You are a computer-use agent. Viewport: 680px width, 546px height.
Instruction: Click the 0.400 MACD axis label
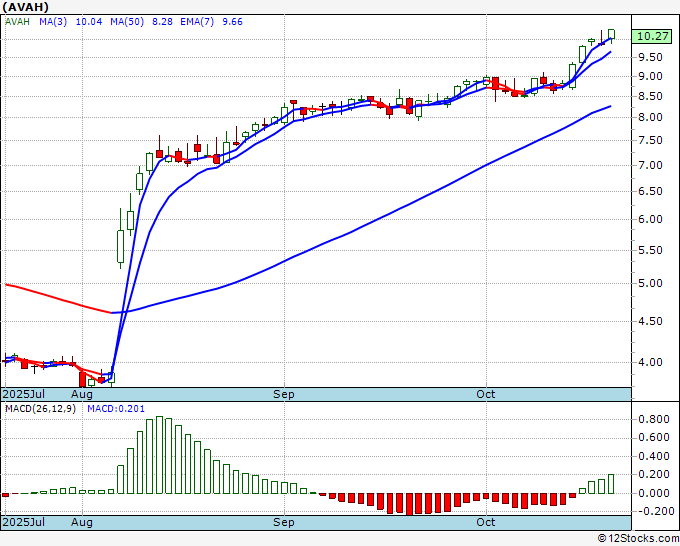[x=653, y=457]
